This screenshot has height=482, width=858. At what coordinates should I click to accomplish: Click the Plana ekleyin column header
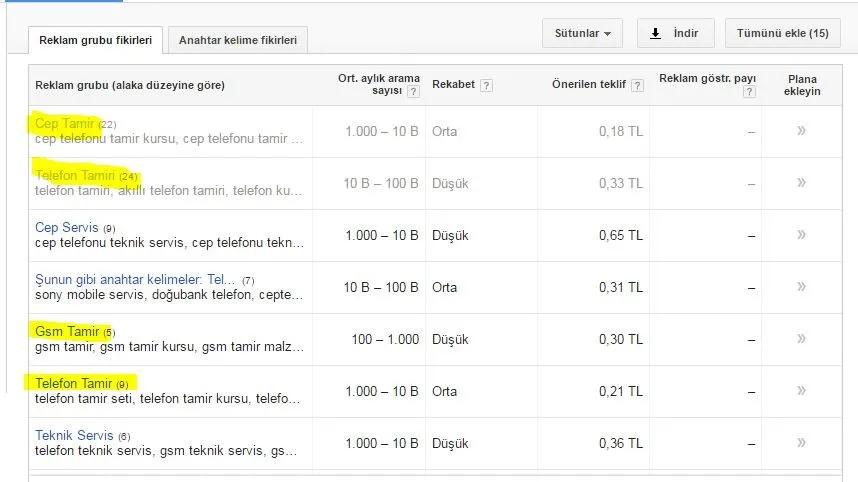tap(802, 85)
